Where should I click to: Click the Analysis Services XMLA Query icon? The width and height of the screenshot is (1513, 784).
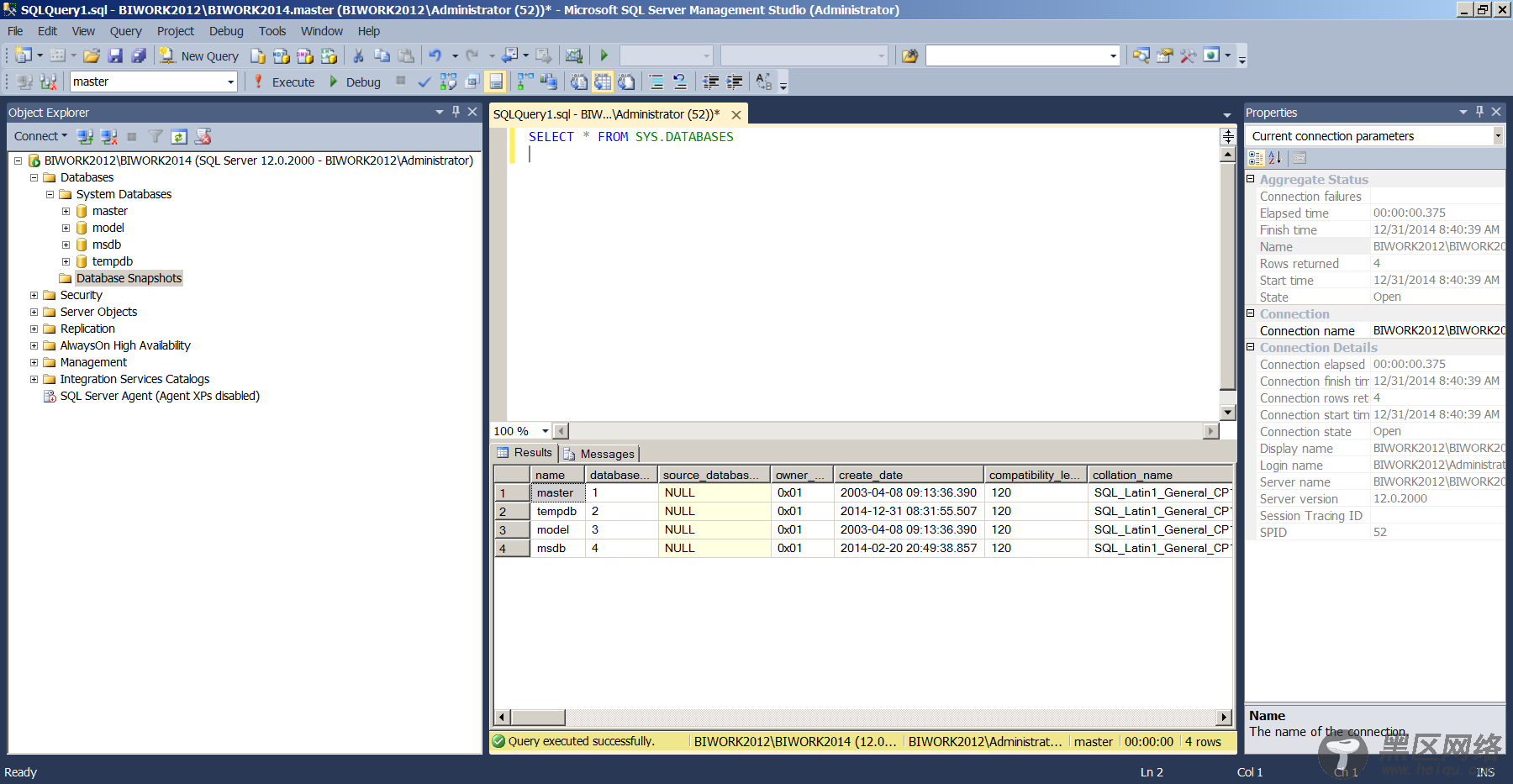(329, 56)
